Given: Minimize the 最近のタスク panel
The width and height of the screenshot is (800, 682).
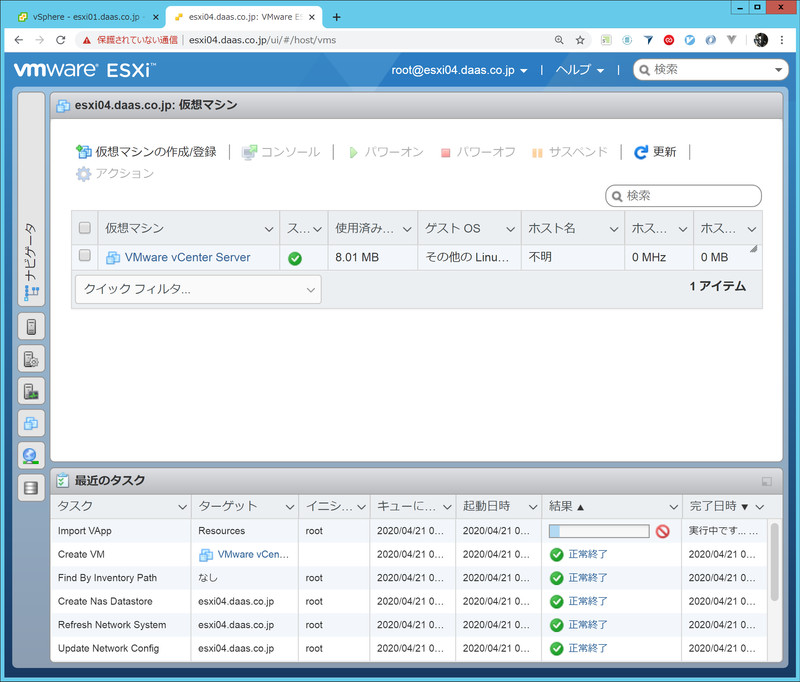Looking at the screenshot, I should [766, 481].
